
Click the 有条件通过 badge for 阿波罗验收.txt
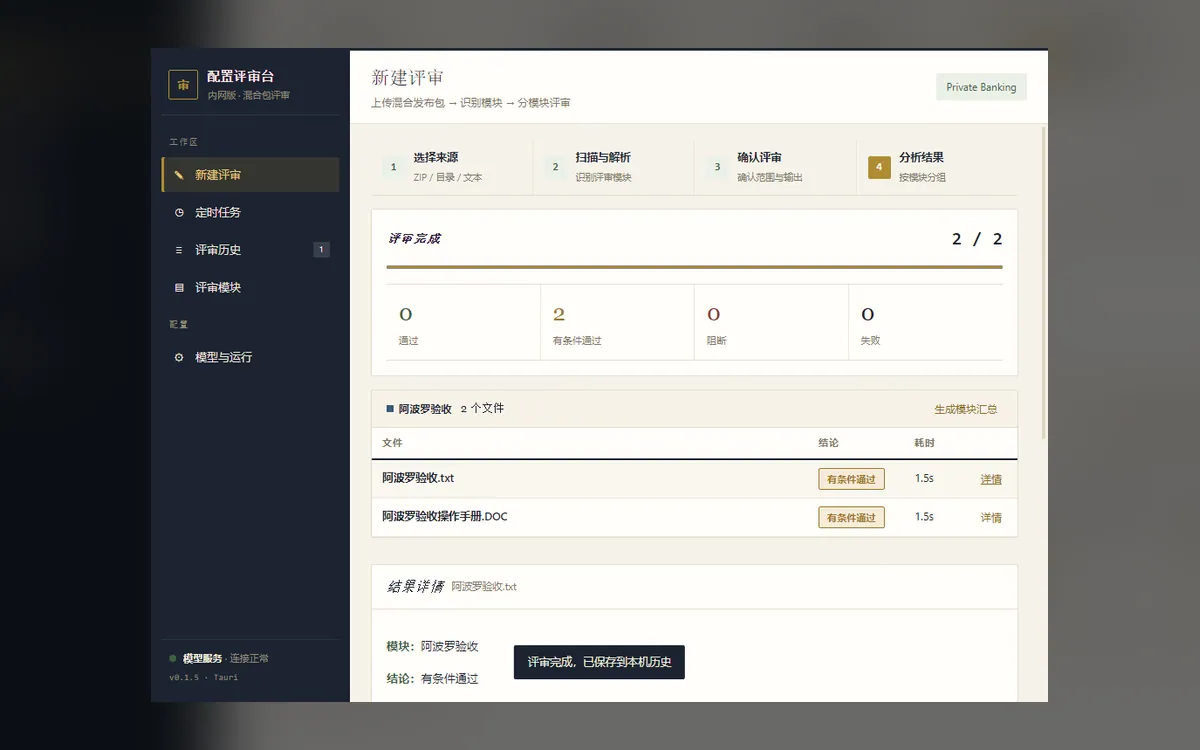851,479
